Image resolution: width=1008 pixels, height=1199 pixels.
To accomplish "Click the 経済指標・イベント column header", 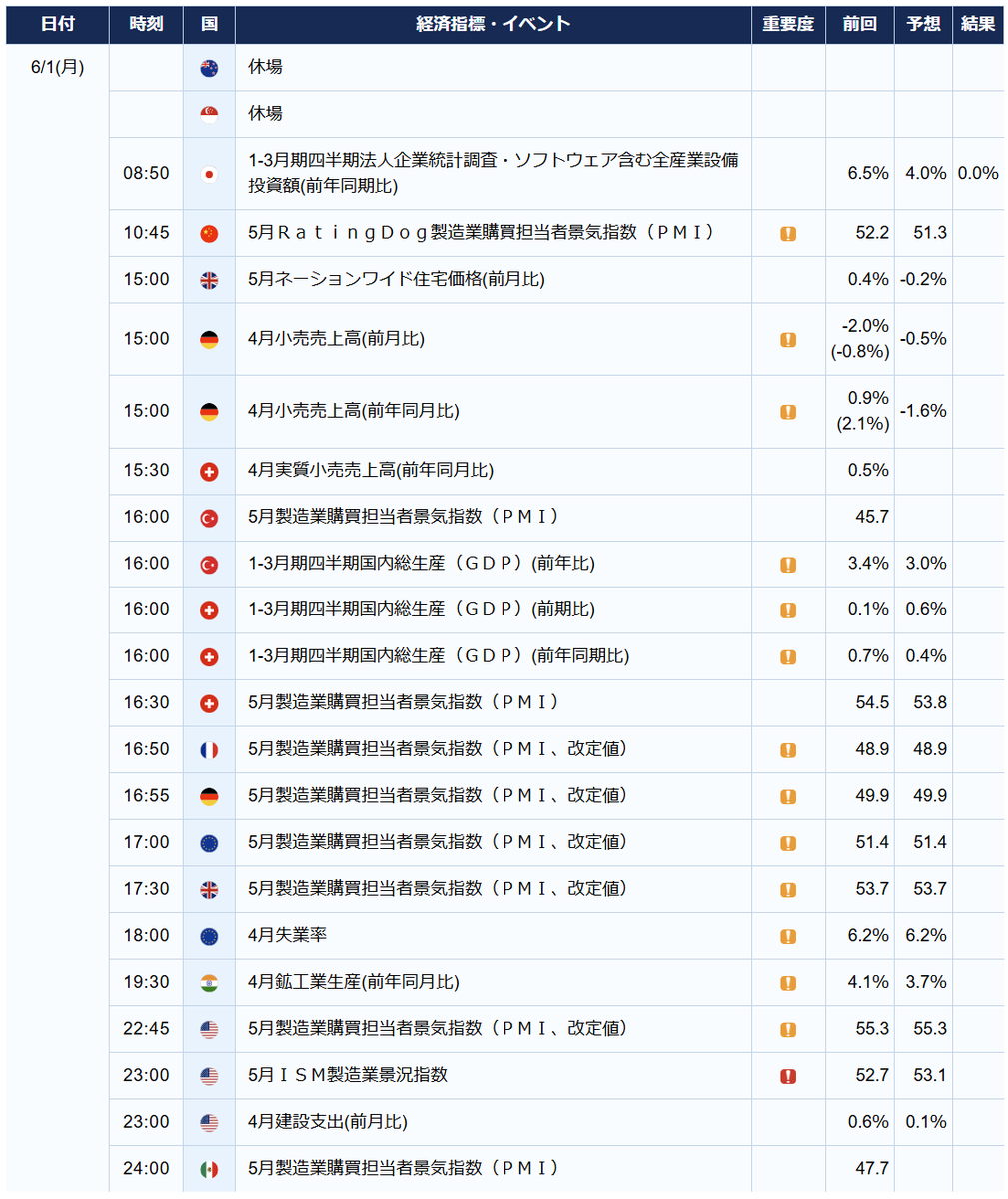I will 494,24.
